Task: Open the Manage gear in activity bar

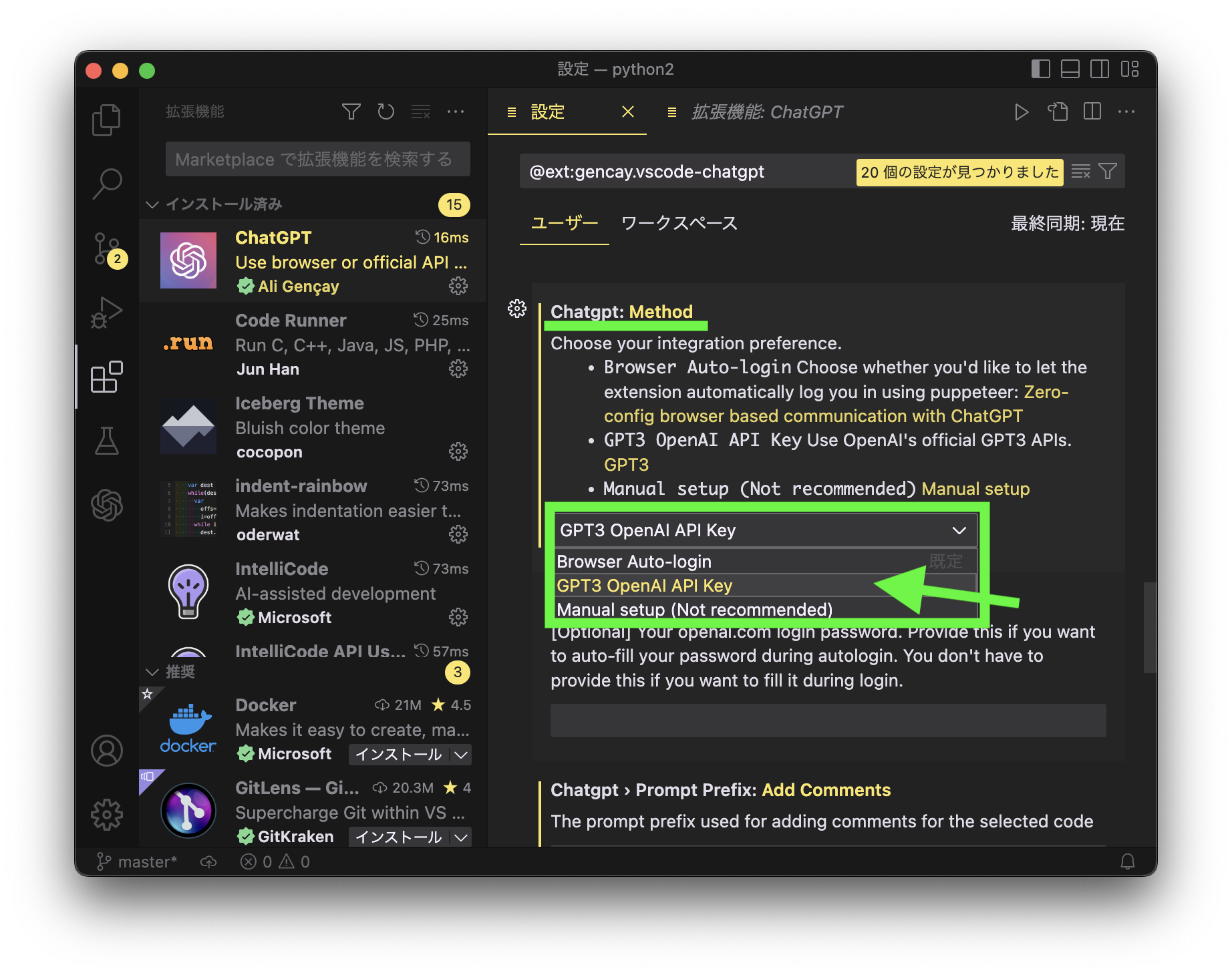Action: (106, 815)
